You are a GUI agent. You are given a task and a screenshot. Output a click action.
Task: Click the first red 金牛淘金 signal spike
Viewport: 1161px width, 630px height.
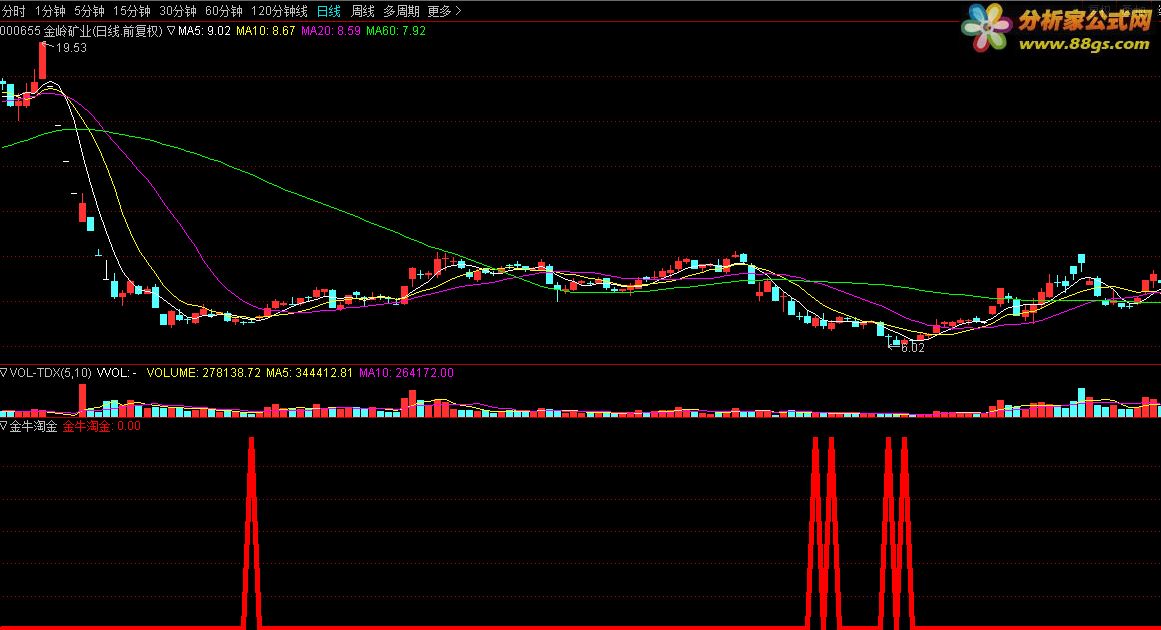point(252,532)
